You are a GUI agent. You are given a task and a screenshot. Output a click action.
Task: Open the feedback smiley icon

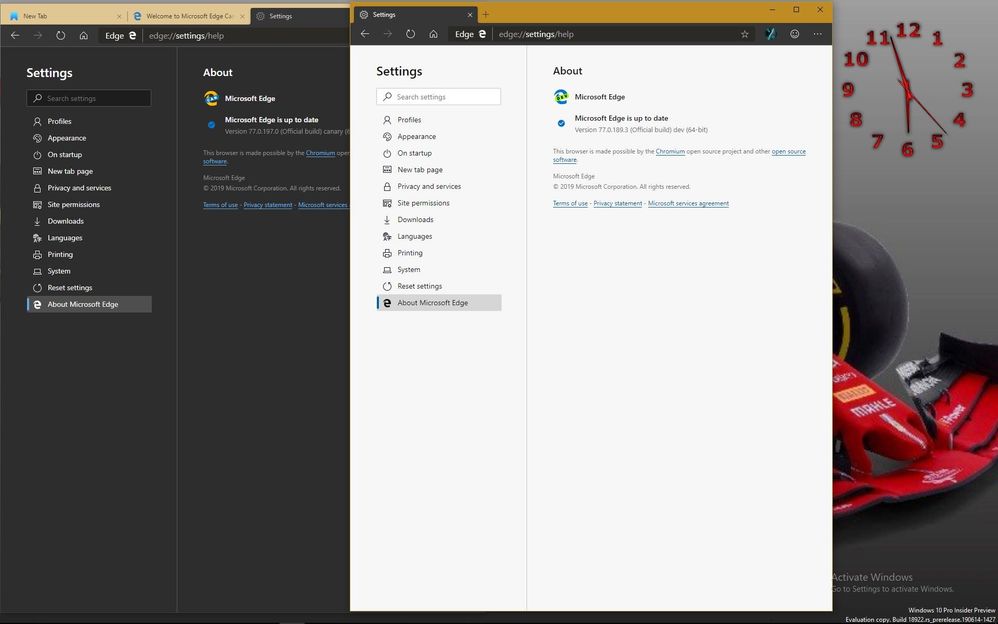pos(794,34)
